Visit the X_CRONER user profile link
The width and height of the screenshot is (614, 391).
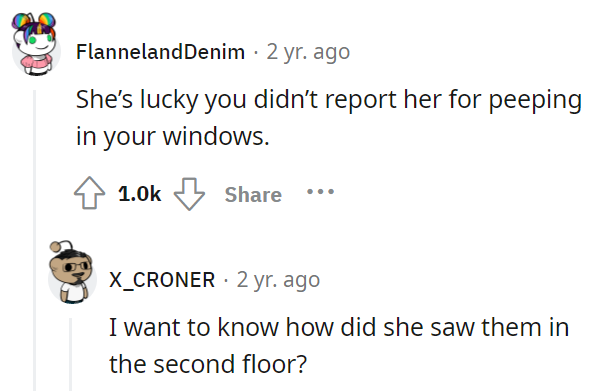(x=162, y=280)
